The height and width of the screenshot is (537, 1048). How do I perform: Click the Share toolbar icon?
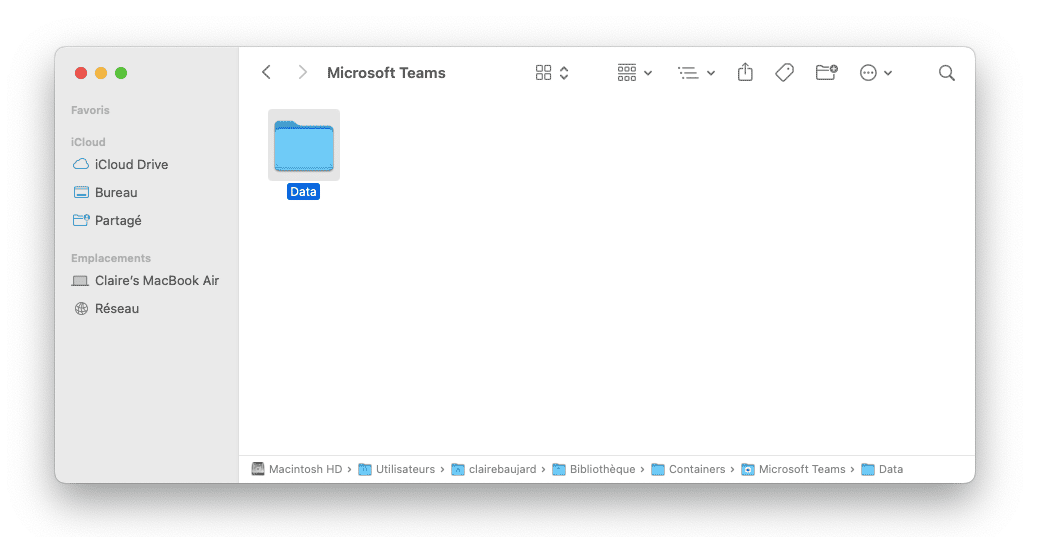coord(745,72)
